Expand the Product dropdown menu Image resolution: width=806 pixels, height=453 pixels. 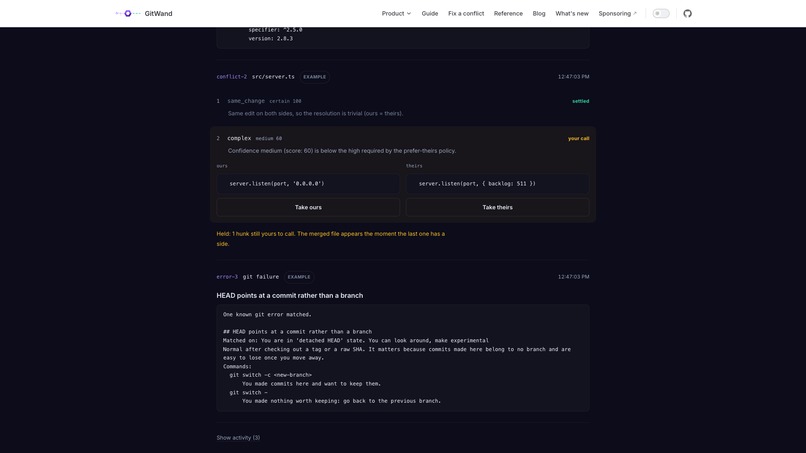click(396, 13)
